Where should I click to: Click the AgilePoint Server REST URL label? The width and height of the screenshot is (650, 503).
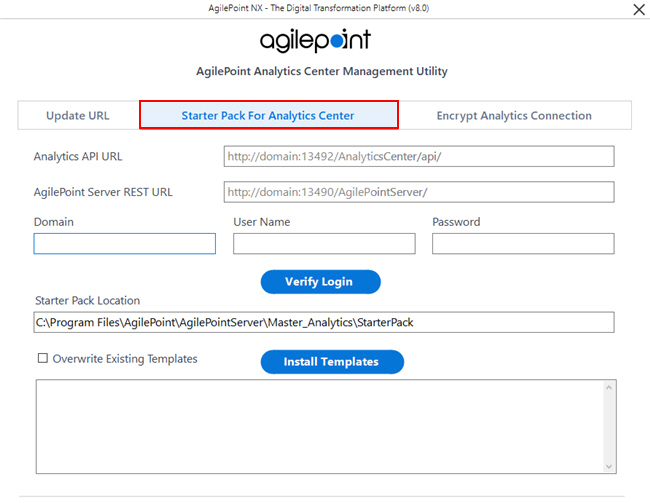[103, 192]
